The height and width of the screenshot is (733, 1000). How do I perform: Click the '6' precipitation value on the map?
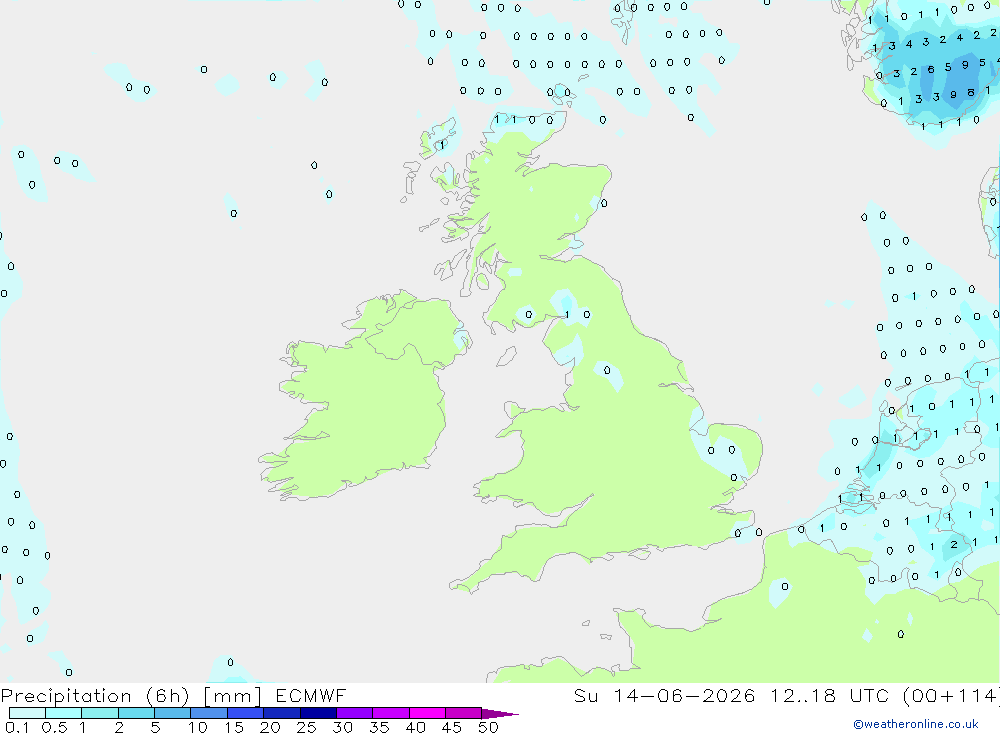(930, 70)
